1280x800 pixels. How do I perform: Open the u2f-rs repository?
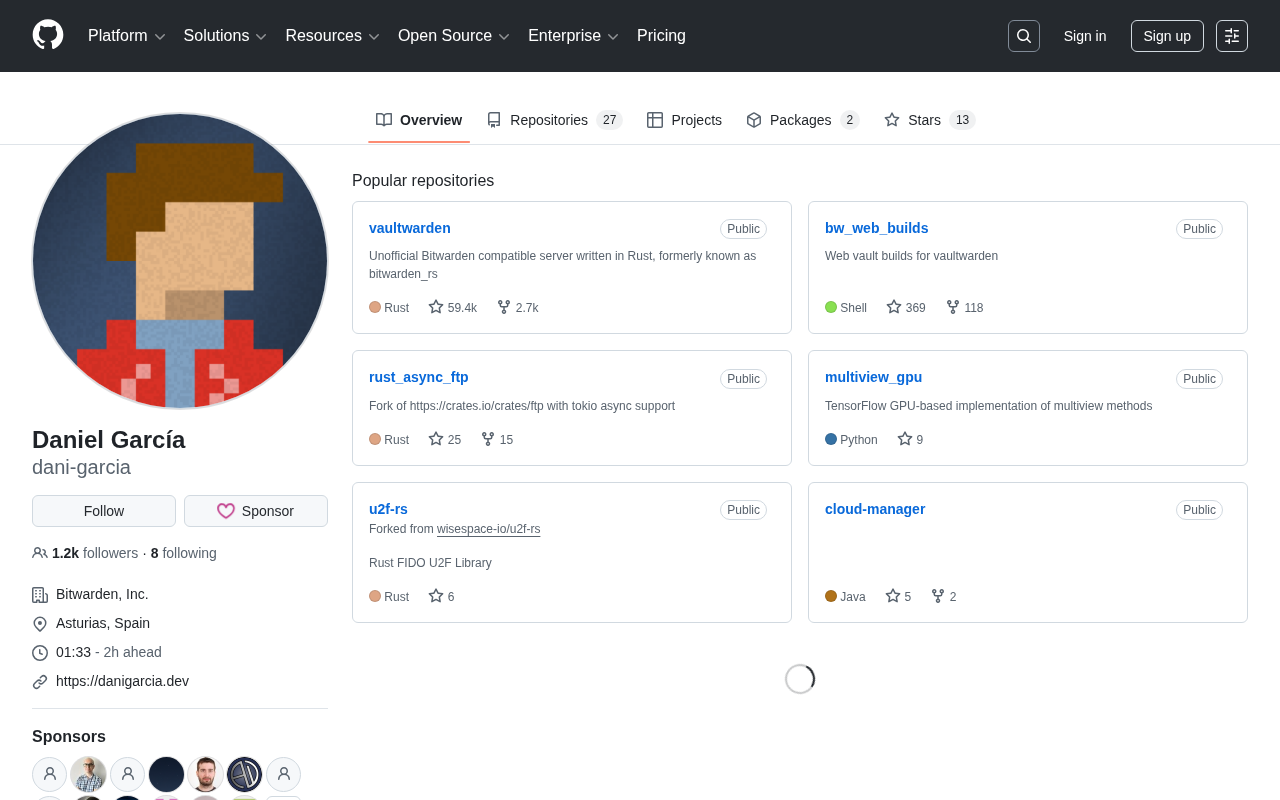click(x=388, y=509)
